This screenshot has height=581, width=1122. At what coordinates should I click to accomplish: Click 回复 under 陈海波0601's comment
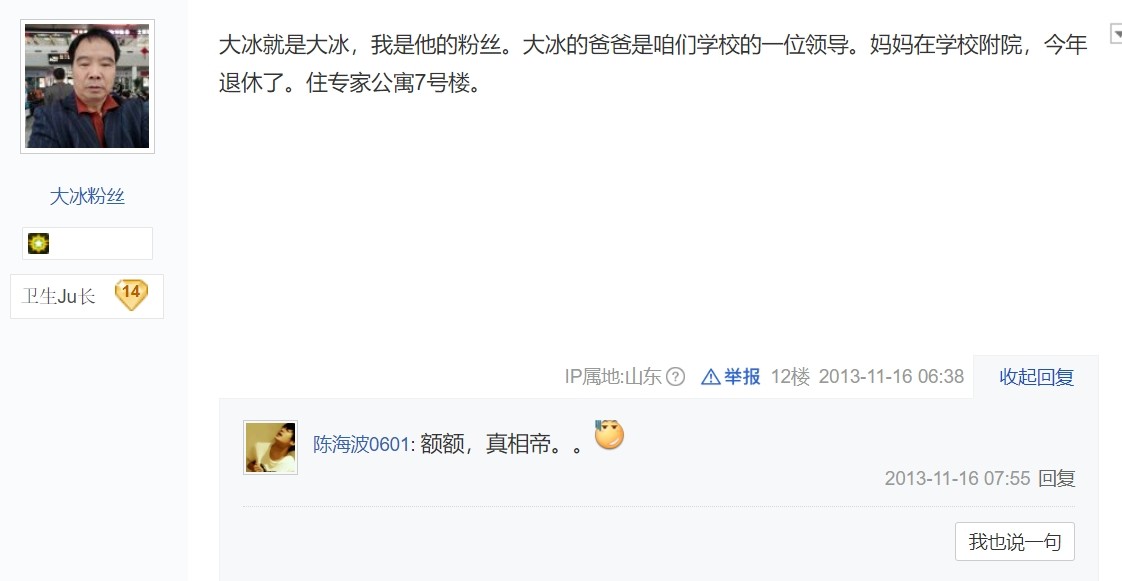click(x=1056, y=478)
